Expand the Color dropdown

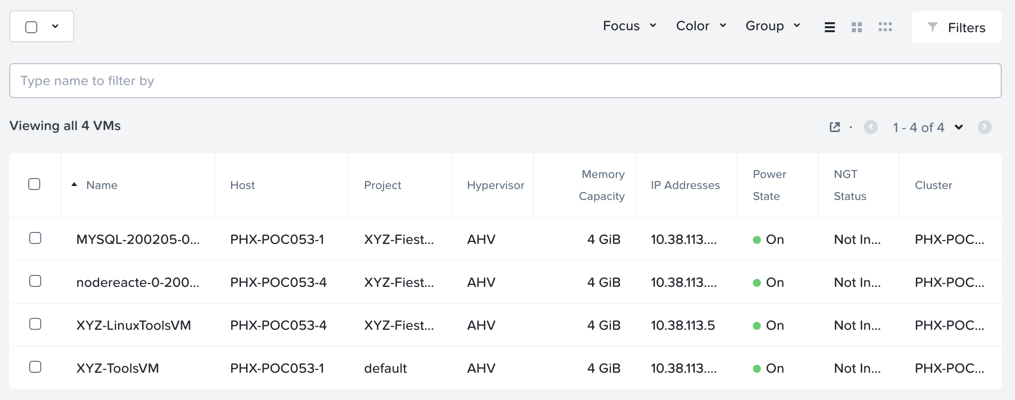pyautogui.click(x=701, y=26)
